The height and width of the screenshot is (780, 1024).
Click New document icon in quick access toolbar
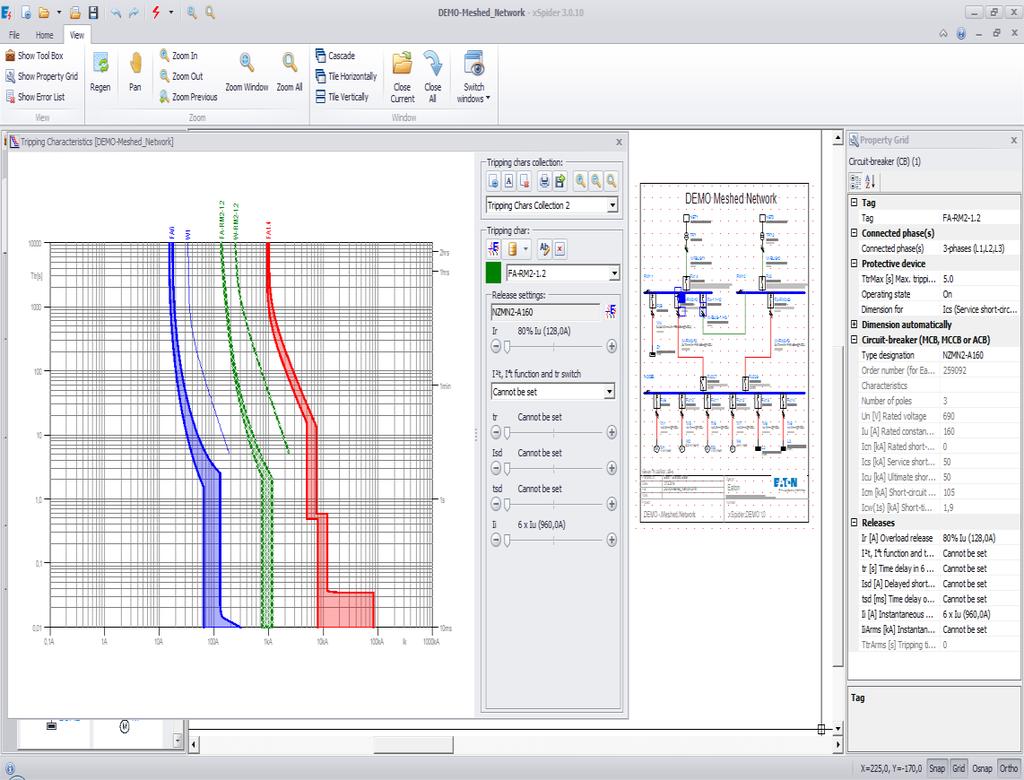tap(26, 12)
